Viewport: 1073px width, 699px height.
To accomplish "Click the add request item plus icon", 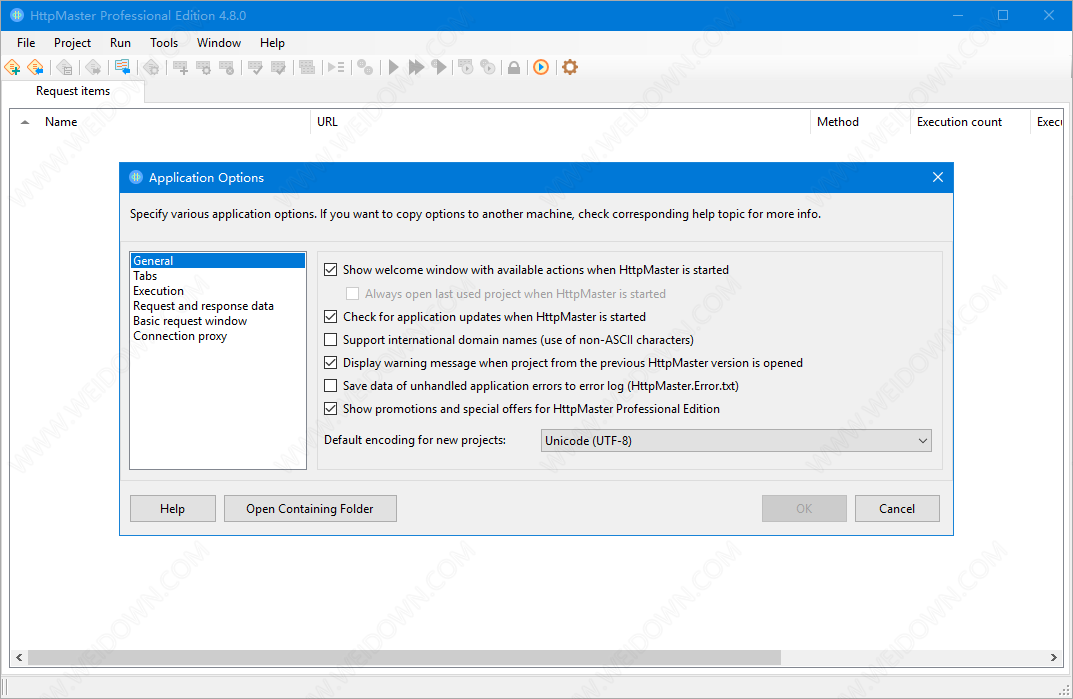I will (181, 67).
